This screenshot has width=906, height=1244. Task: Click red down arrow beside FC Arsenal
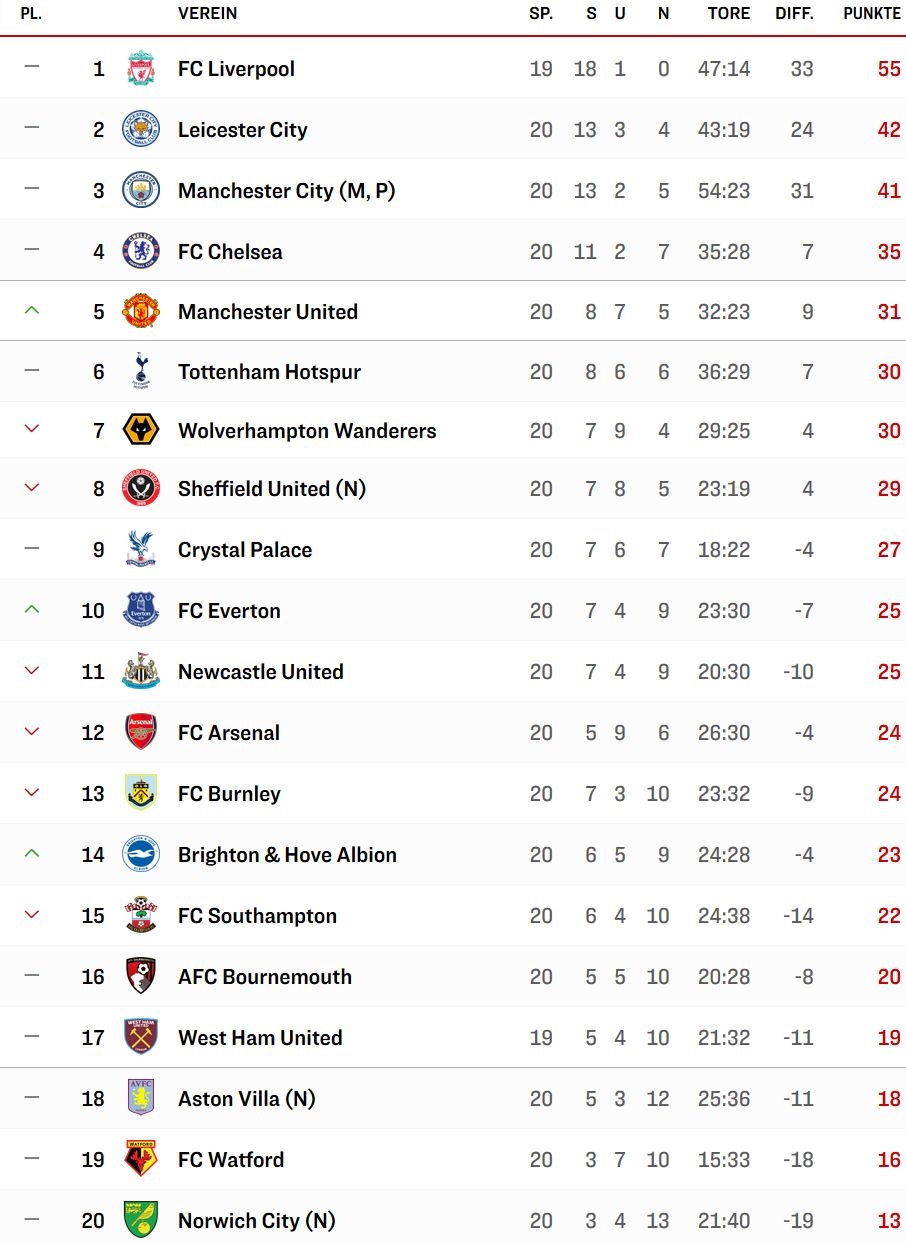(32, 732)
